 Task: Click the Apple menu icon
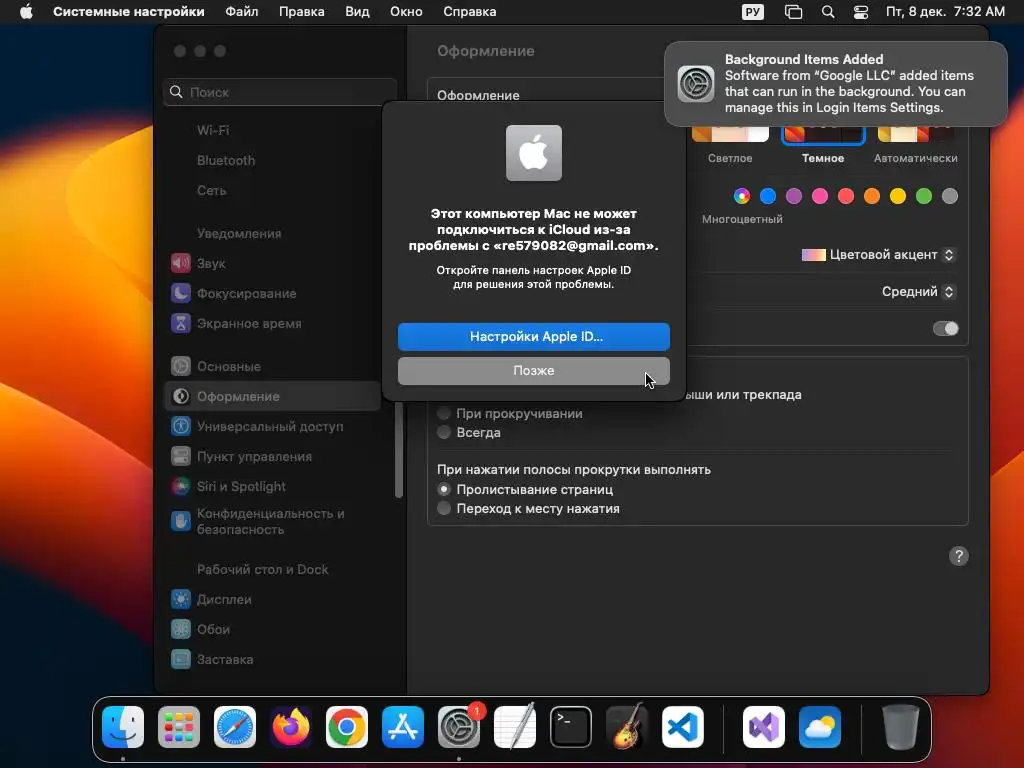(26, 12)
